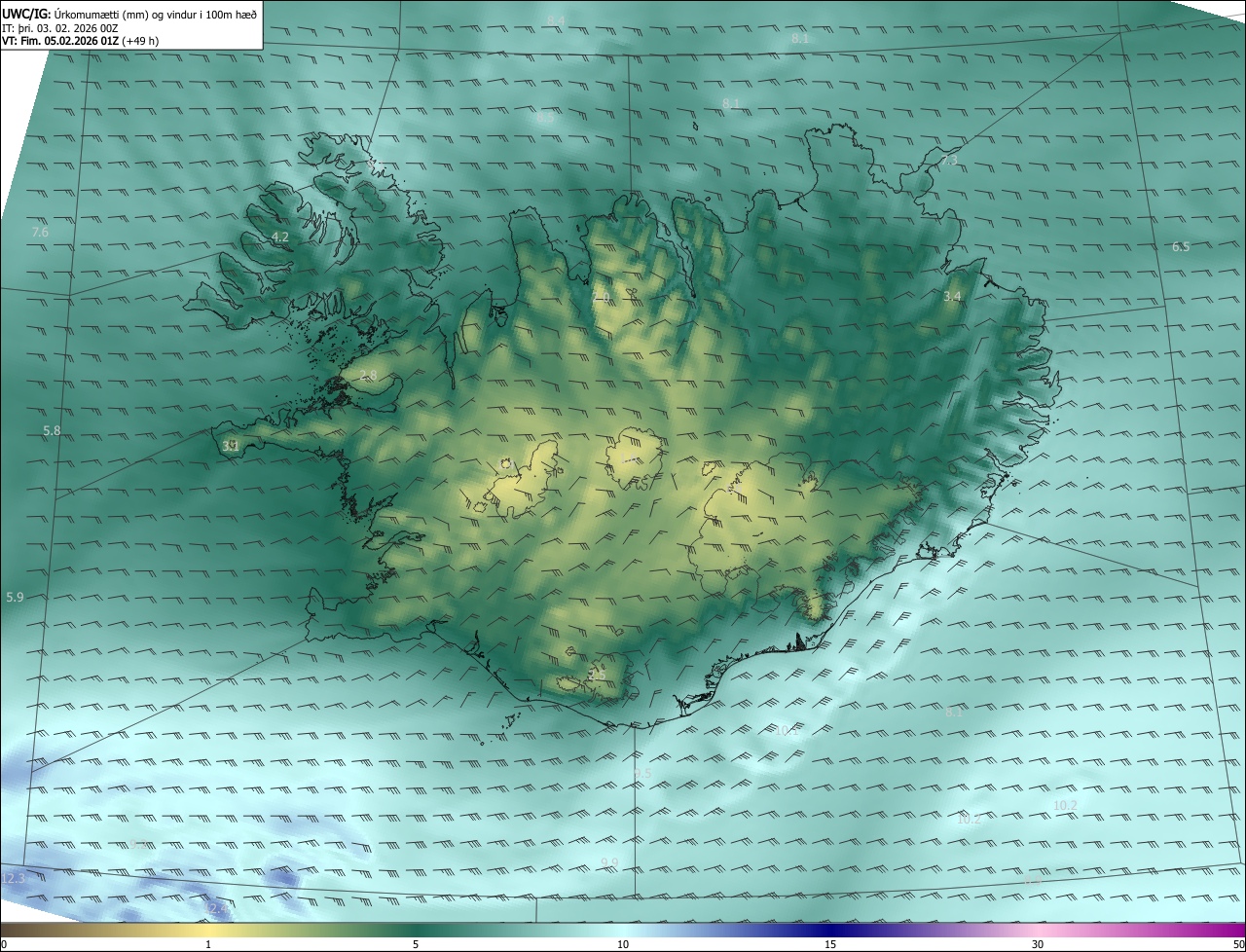Click the 12.3 value label
This screenshot has width=1246, height=952.
click(x=13, y=879)
